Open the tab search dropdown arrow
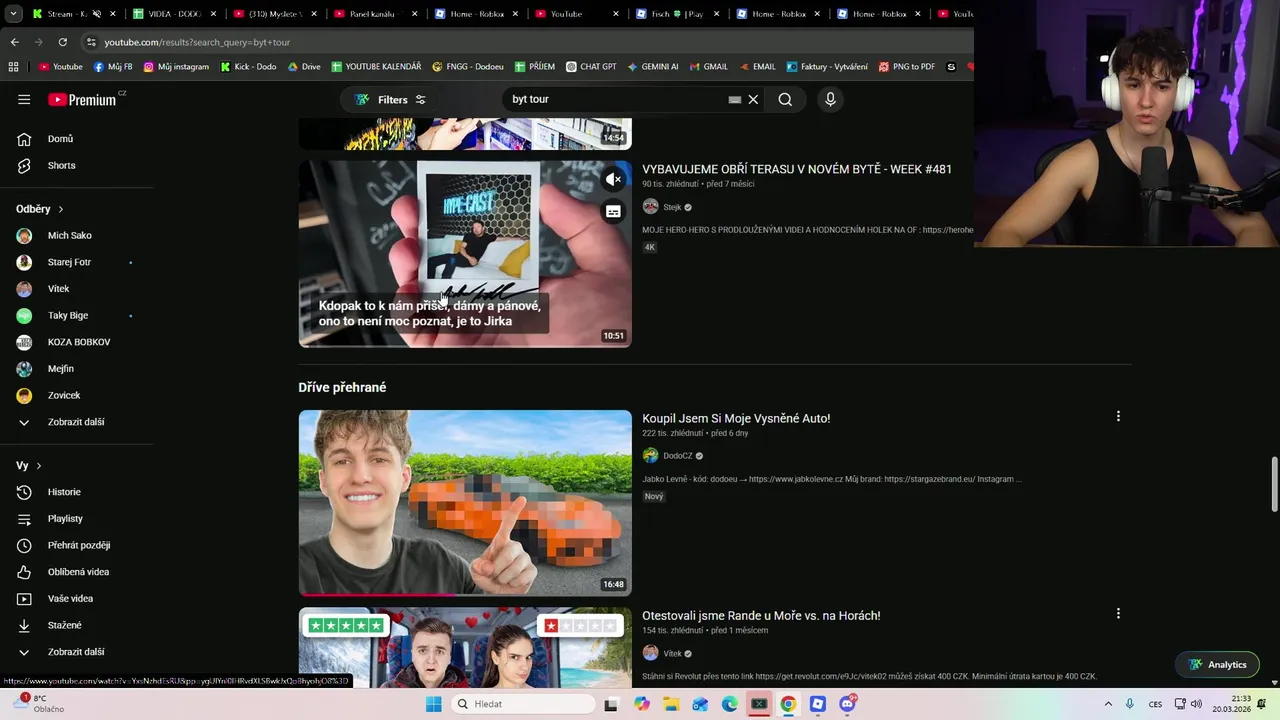The image size is (1280, 720). tap(13, 14)
